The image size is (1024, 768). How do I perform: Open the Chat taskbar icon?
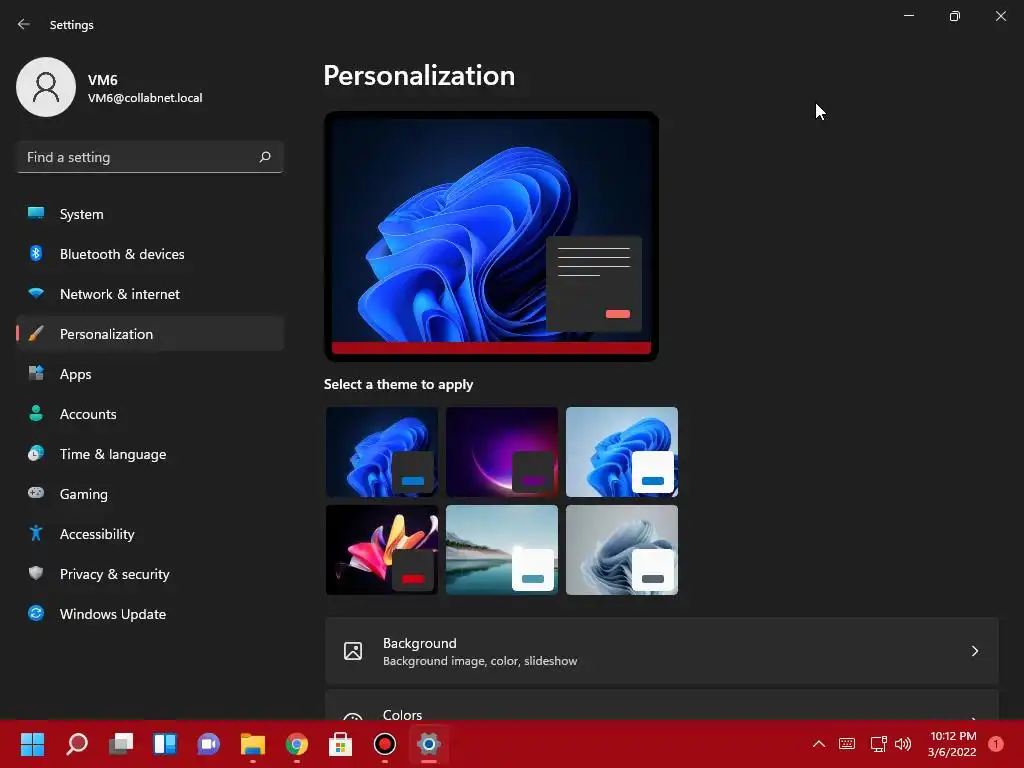pos(208,744)
